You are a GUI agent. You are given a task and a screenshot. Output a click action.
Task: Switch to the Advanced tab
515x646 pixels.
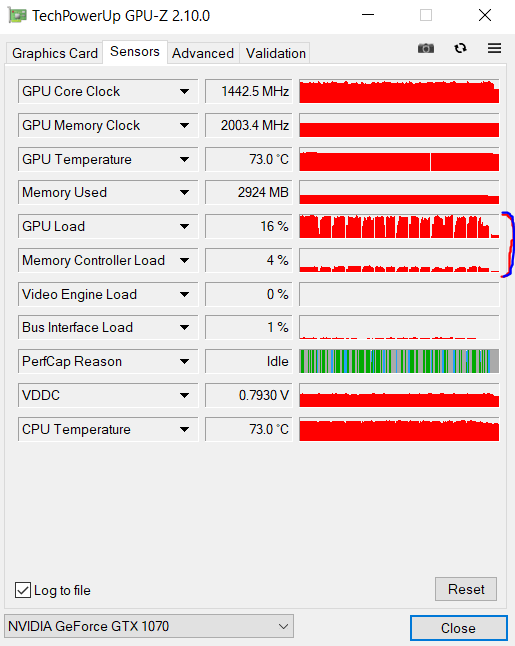click(x=203, y=53)
